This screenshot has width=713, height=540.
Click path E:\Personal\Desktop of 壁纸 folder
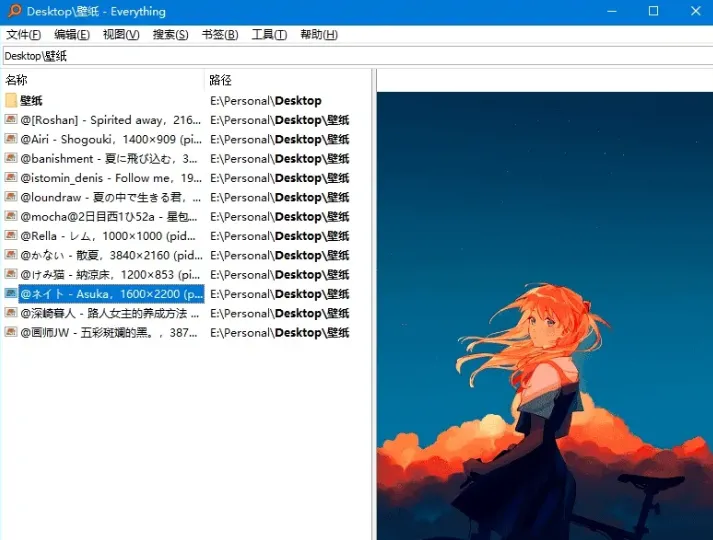click(x=266, y=100)
